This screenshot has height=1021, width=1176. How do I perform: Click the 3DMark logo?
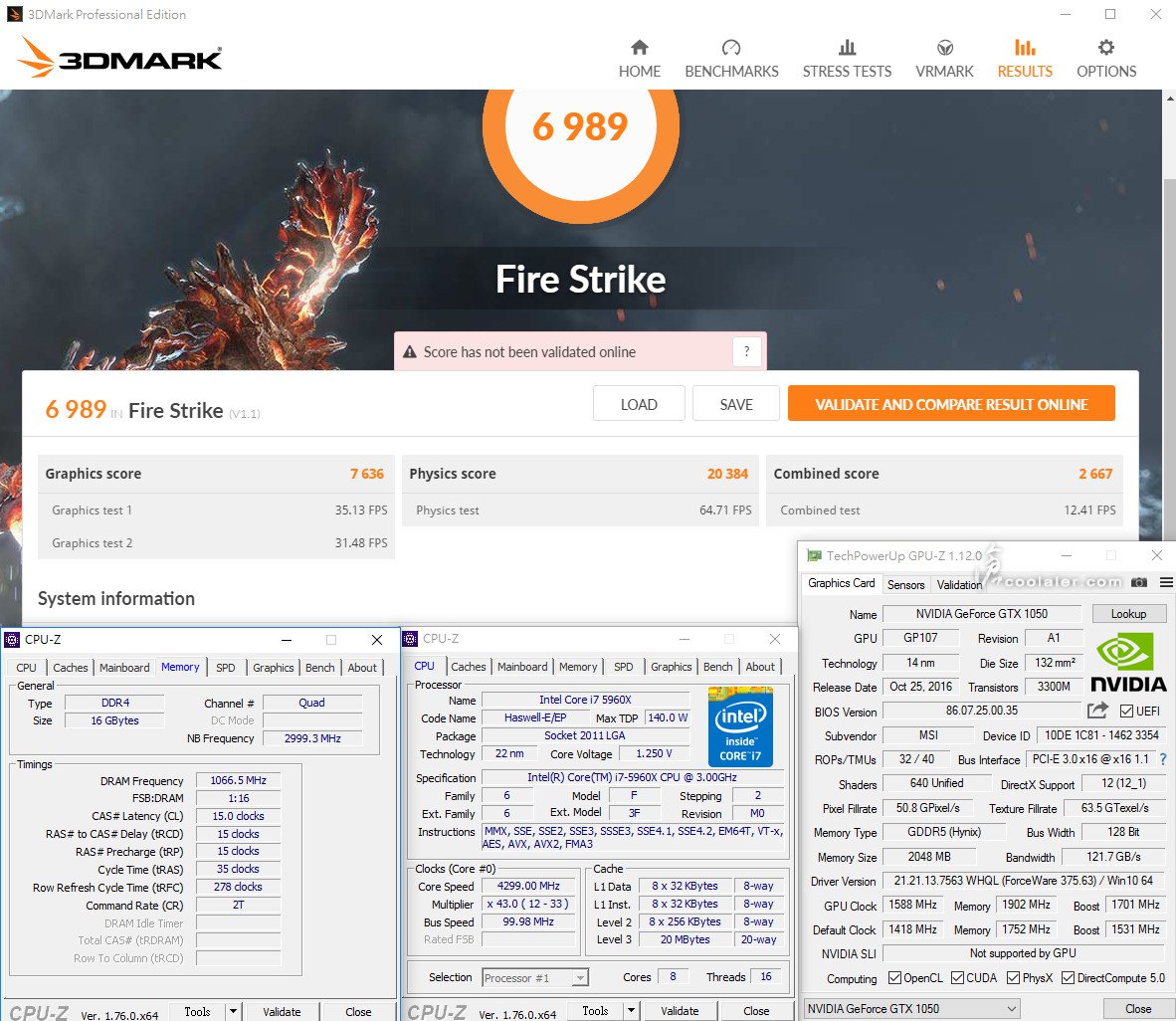pyautogui.click(x=120, y=57)
